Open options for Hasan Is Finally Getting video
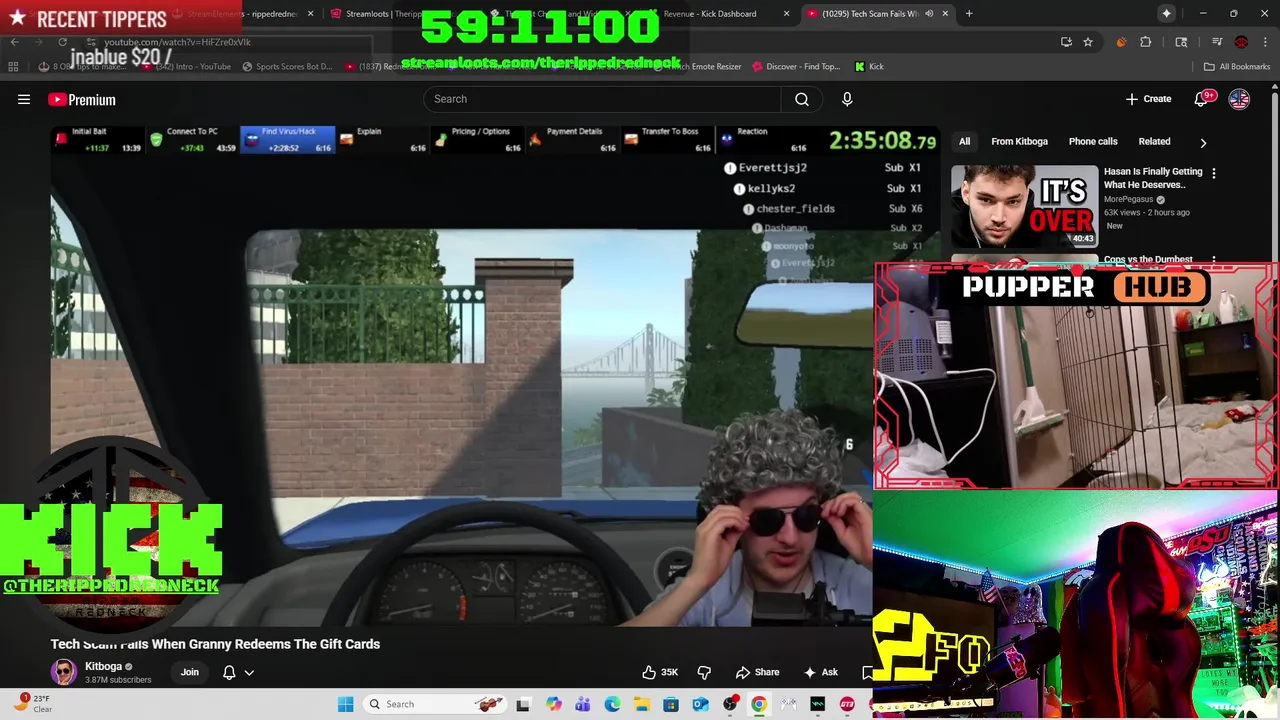The width and height of the screenshot is (1280, 720). click(x=1214, y=173)
